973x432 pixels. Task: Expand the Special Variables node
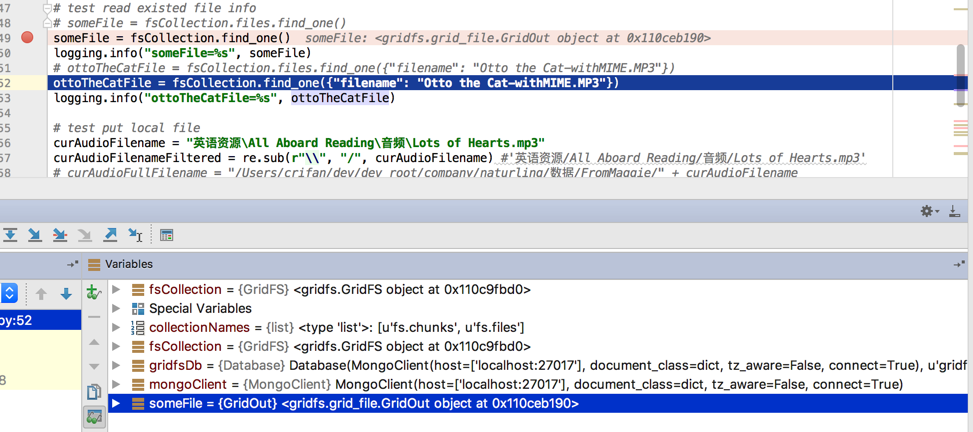point(116,309)
